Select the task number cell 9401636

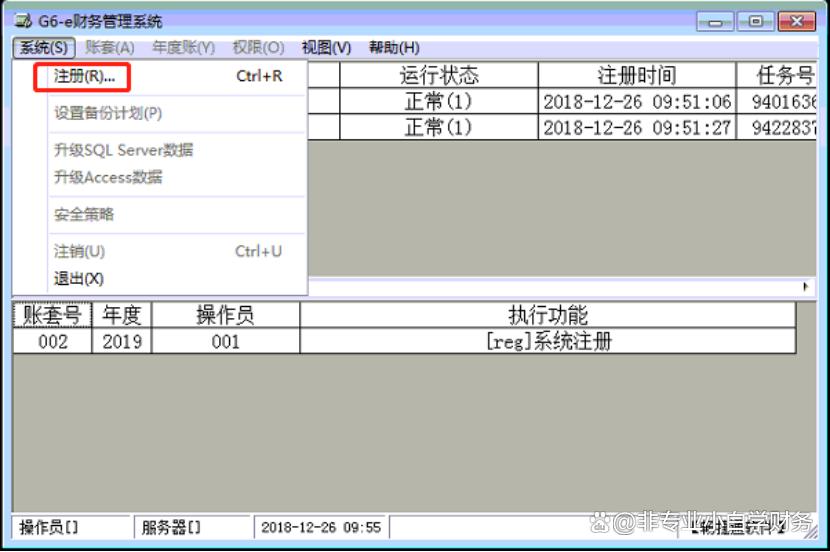click(x=777, y=101)
